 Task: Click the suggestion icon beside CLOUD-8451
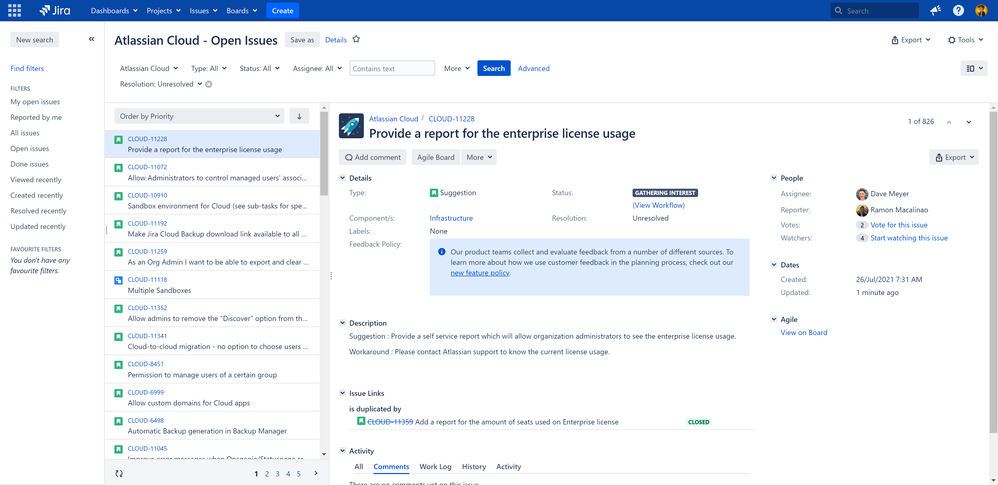(x=118, y=365)
